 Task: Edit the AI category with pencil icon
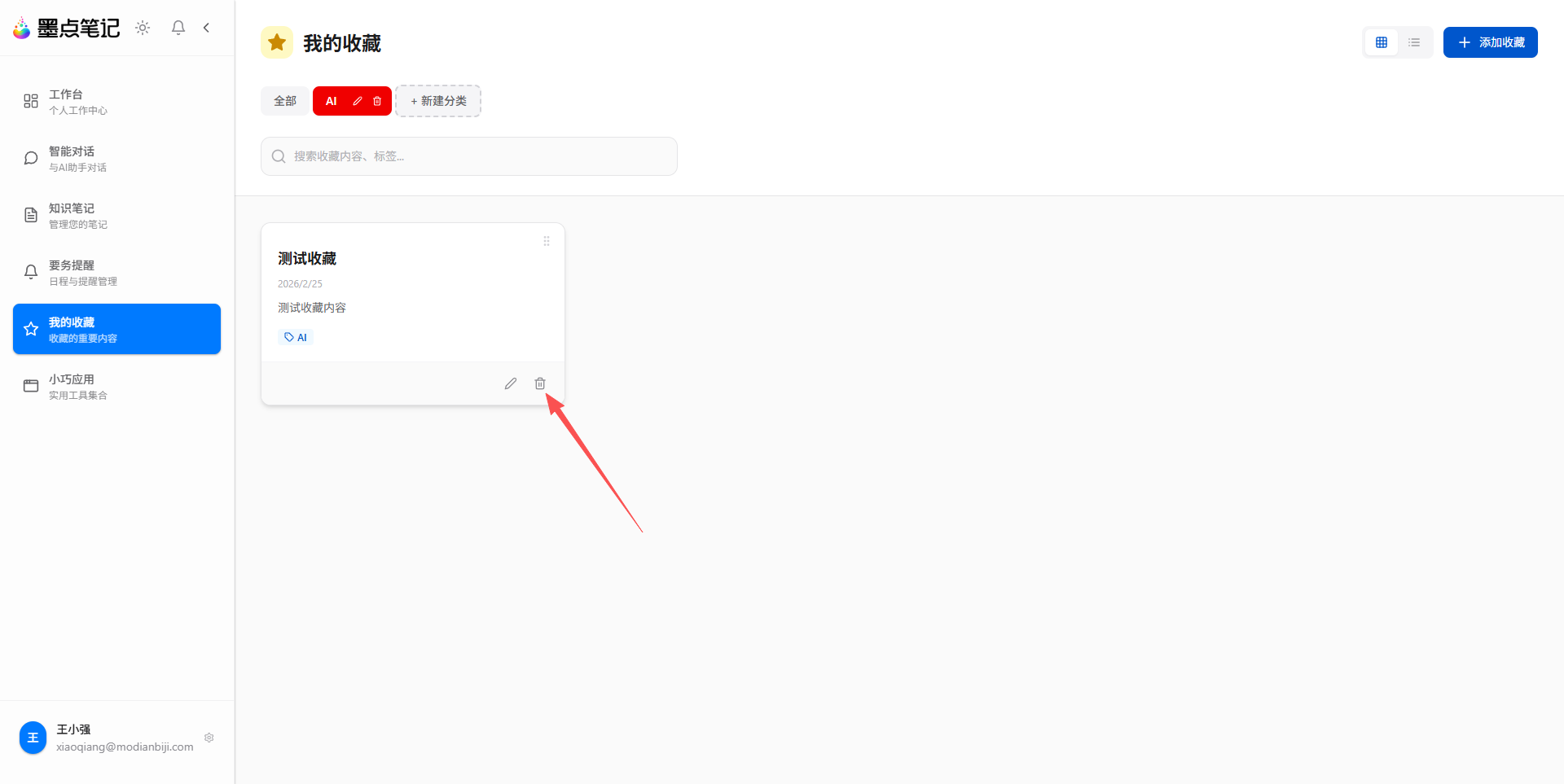coord(357,101)
